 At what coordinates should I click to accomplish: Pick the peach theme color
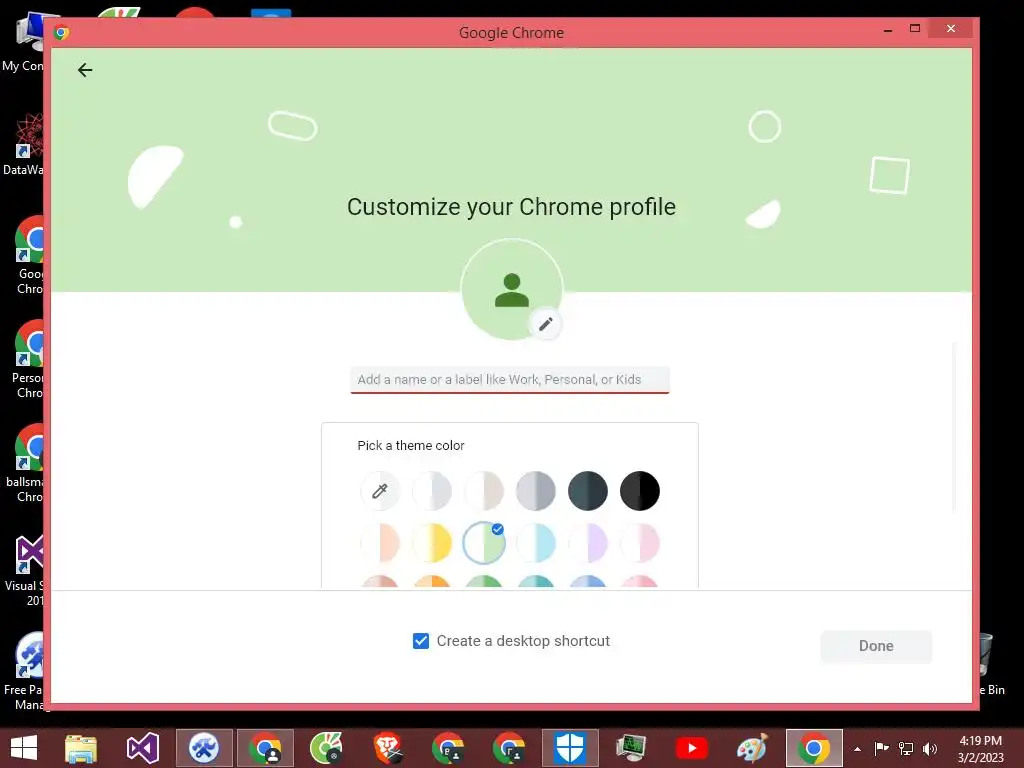379,543
